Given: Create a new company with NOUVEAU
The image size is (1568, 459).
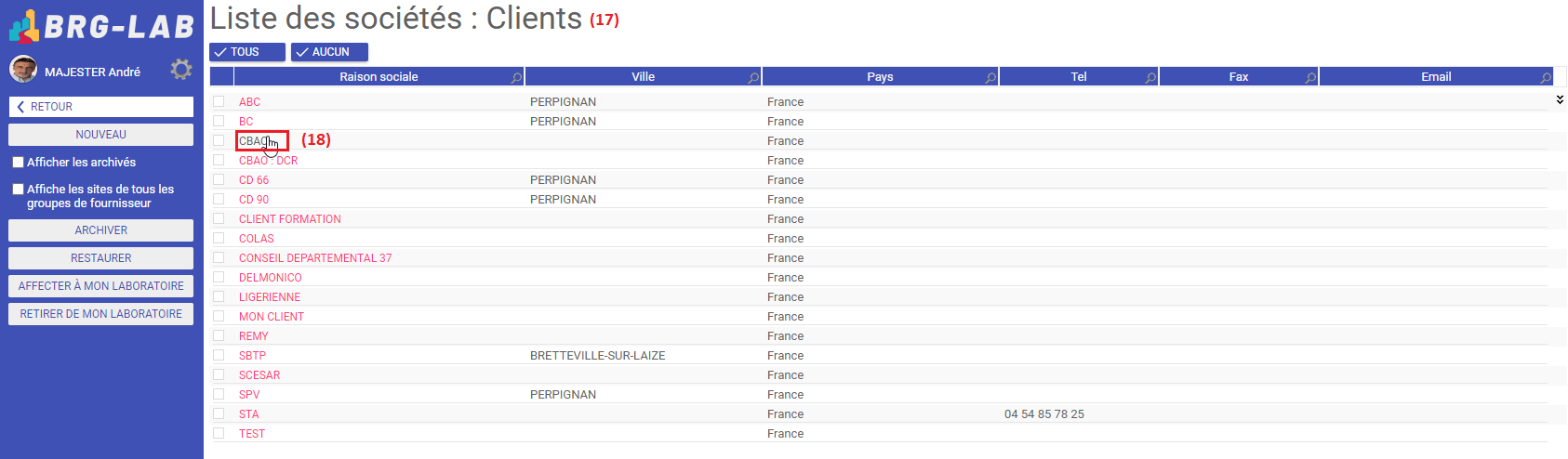Looking at the screenshot, I should point(101,135).
